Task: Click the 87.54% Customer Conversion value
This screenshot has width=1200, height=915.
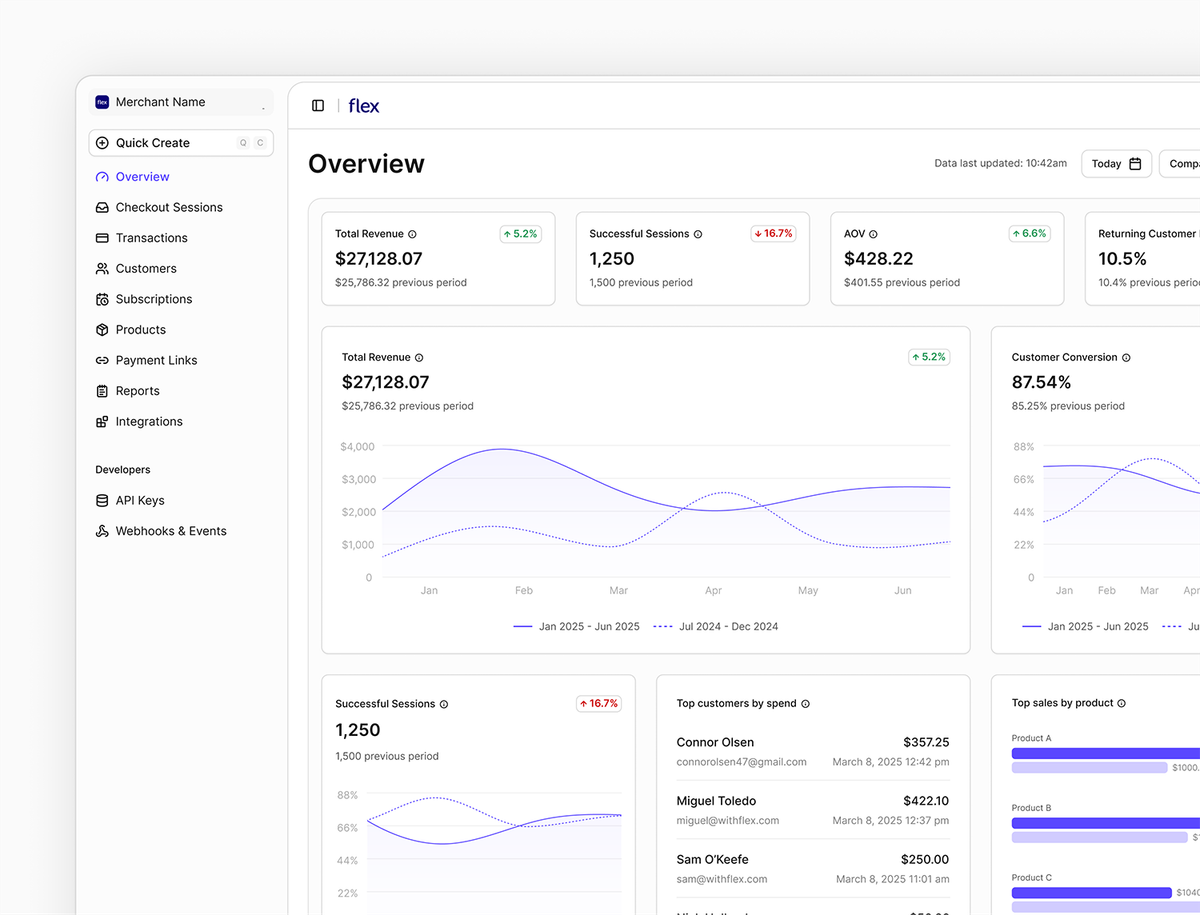Action: tap(1041, 382)
